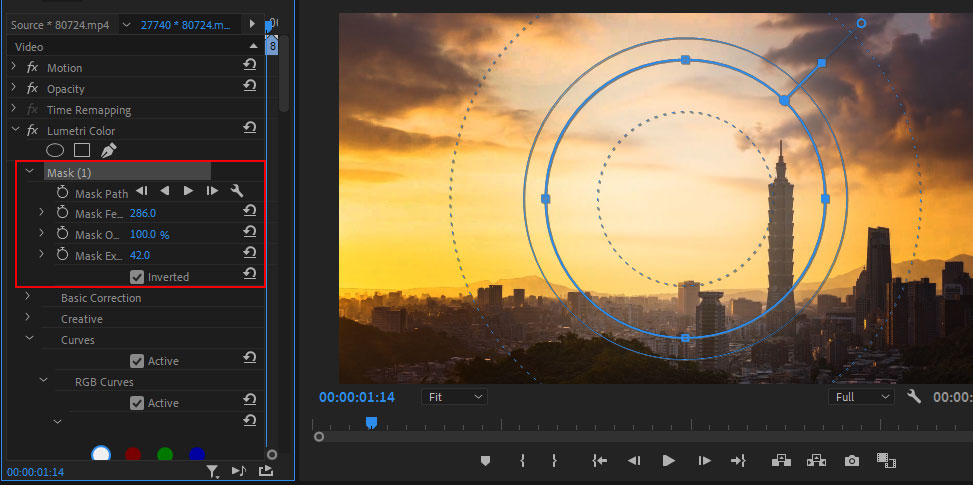Collapse the Mask (1) group
The width and height of the screenshot is (973, 485).
(29, 171)
